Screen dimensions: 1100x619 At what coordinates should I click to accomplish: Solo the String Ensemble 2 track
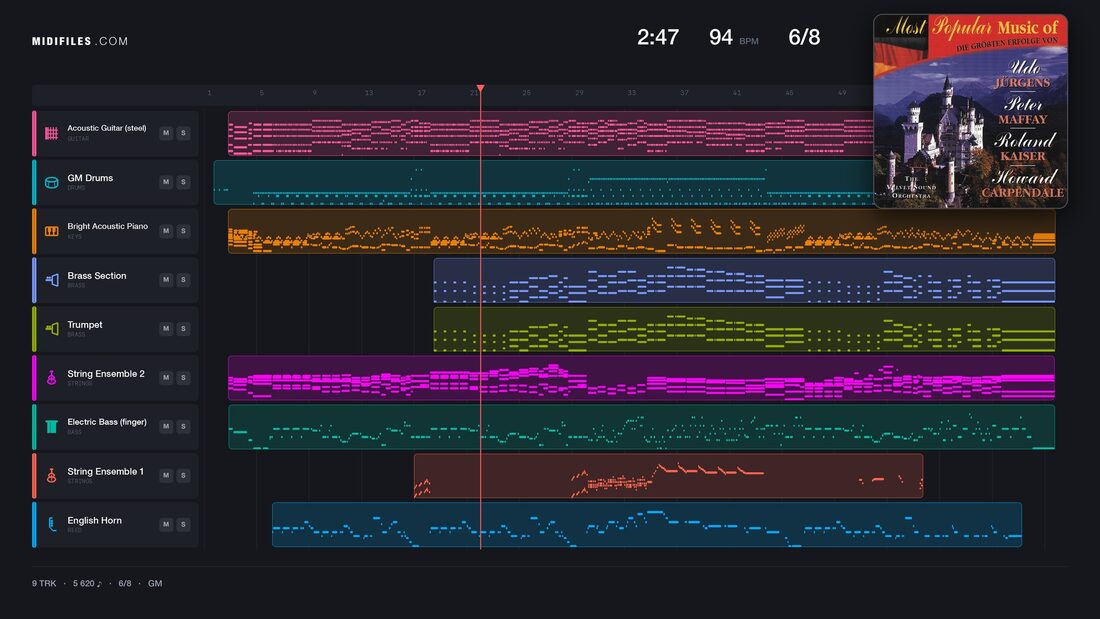point(183,378)
